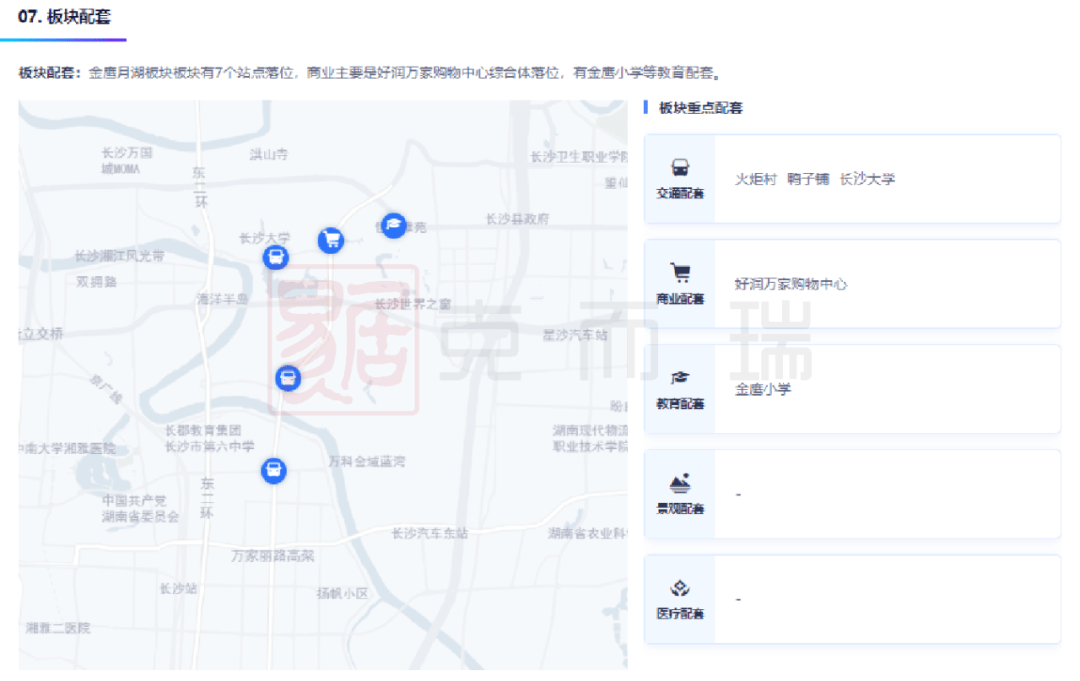
Task: Select 鸭子铺 station in traffic row
Action: pos(807,179)
